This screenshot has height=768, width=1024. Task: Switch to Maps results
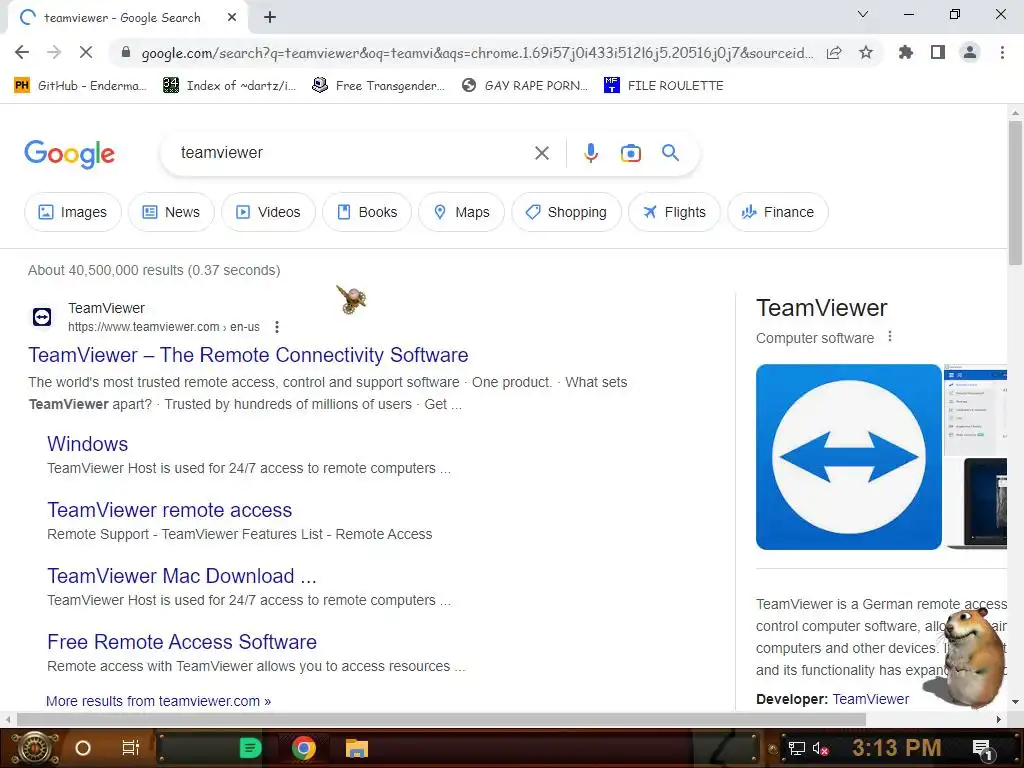462,212
